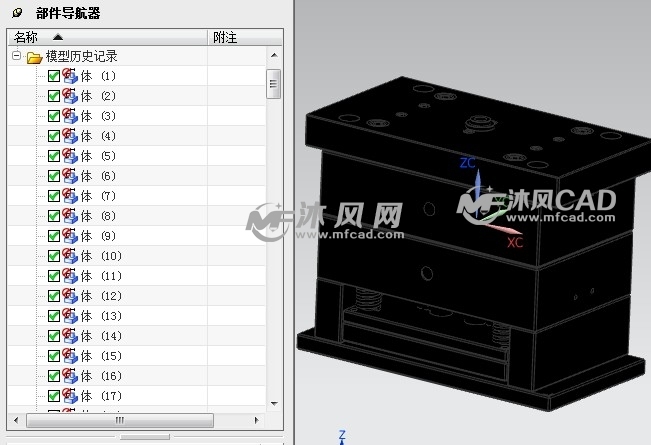651x445 pixels.
Task: Click the body icon of 体 (17)
Action: [70, 396]
